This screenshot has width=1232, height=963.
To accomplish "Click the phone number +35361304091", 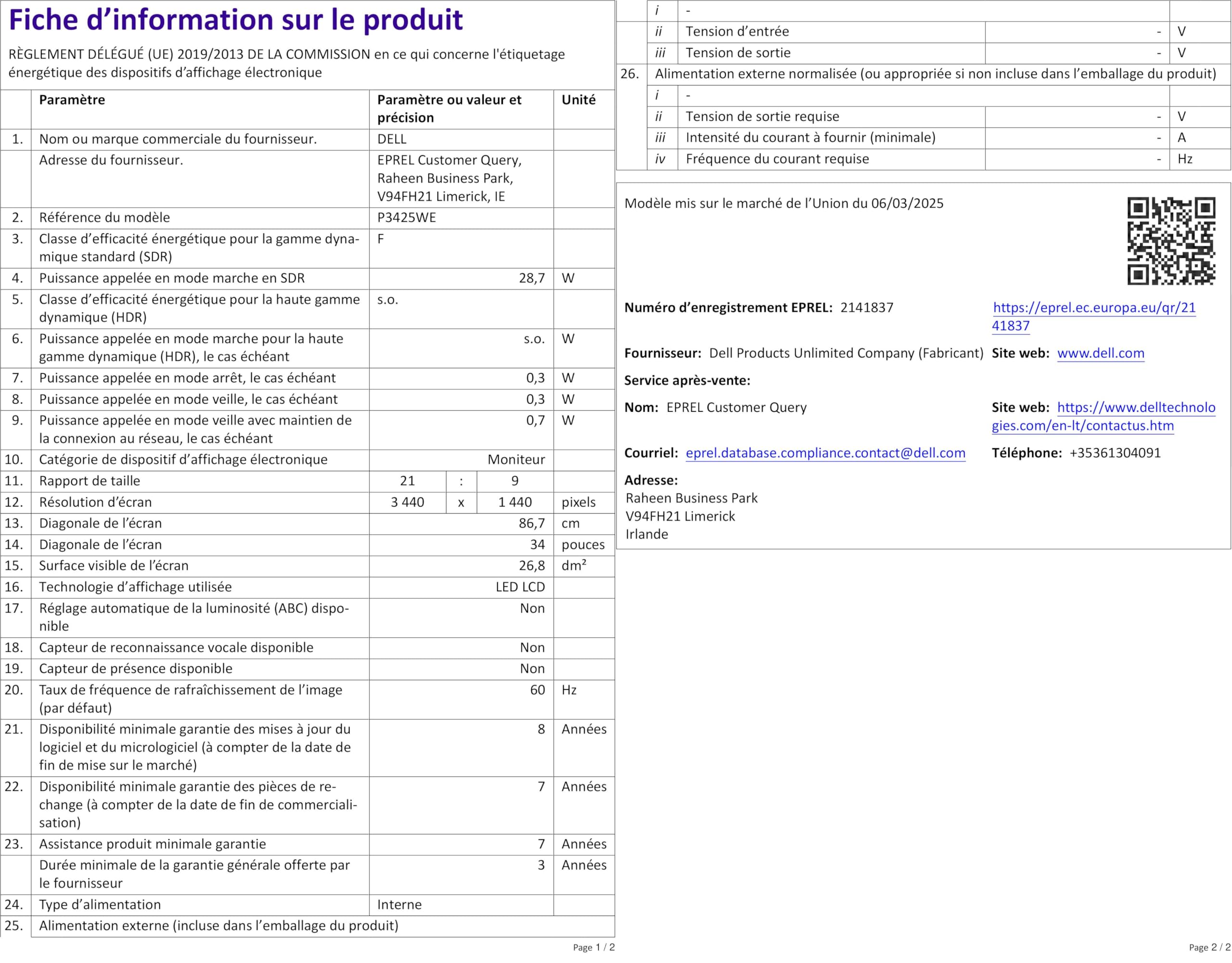I will pos(1115,453).
